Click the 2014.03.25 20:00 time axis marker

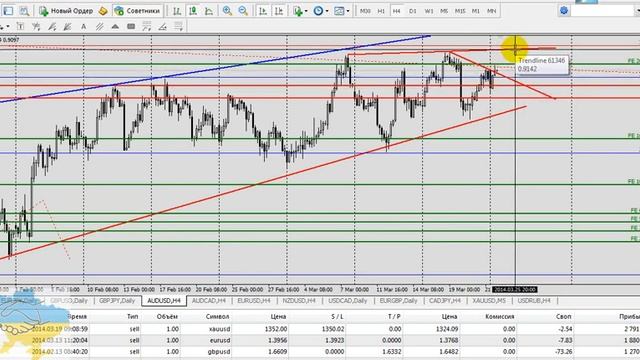pyautogui.click(x=515, y=289)
